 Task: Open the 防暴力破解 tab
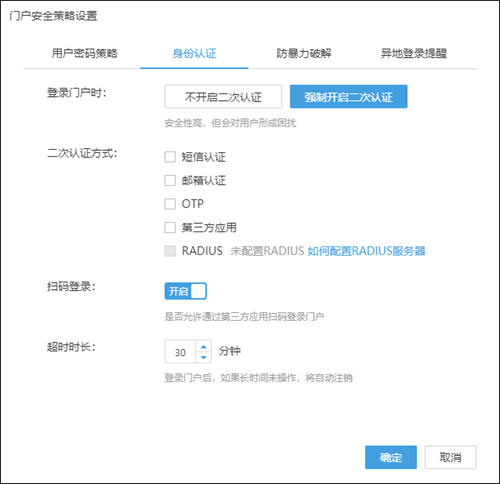[x=304, y=53]
